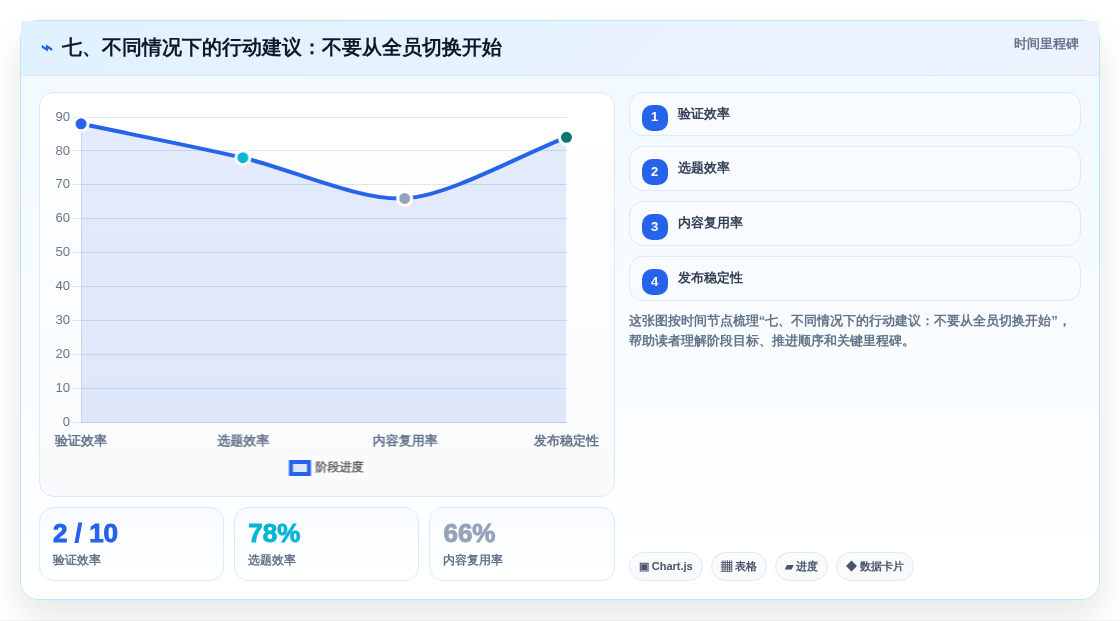
Task: Click the x-axis label 发布稳定性
Action: [x=566, y=441]
